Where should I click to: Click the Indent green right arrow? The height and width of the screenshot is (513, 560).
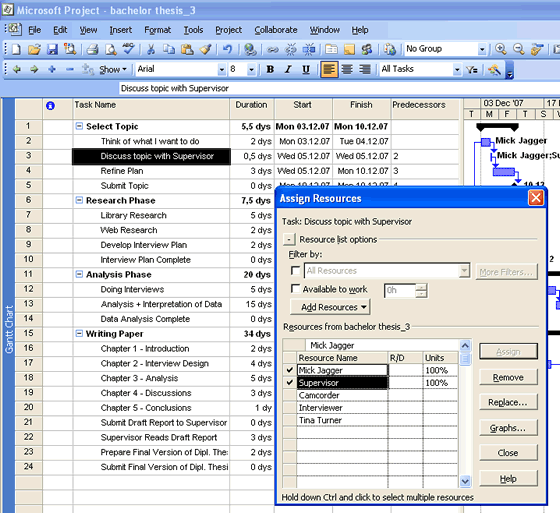(x=34, y=69)
